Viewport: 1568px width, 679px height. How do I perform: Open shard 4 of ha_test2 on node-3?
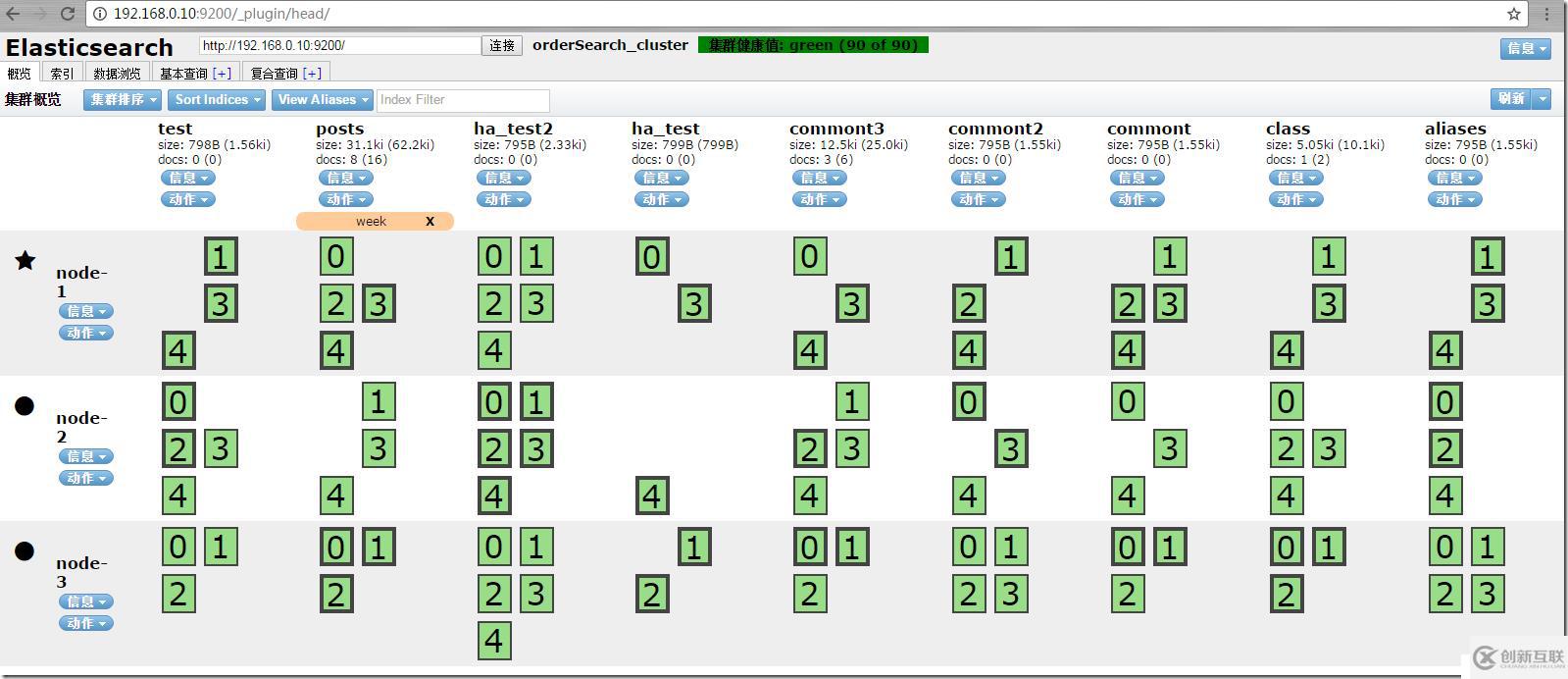click(x=494, y=641)
